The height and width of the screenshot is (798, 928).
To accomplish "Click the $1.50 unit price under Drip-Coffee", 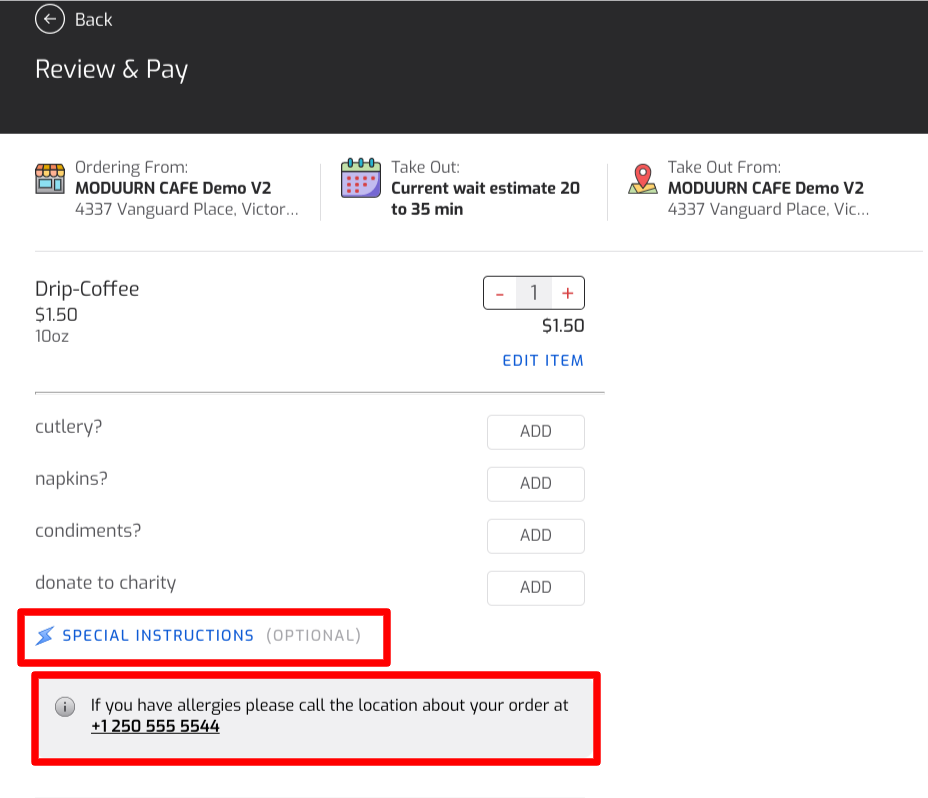I will coord(56,314).
